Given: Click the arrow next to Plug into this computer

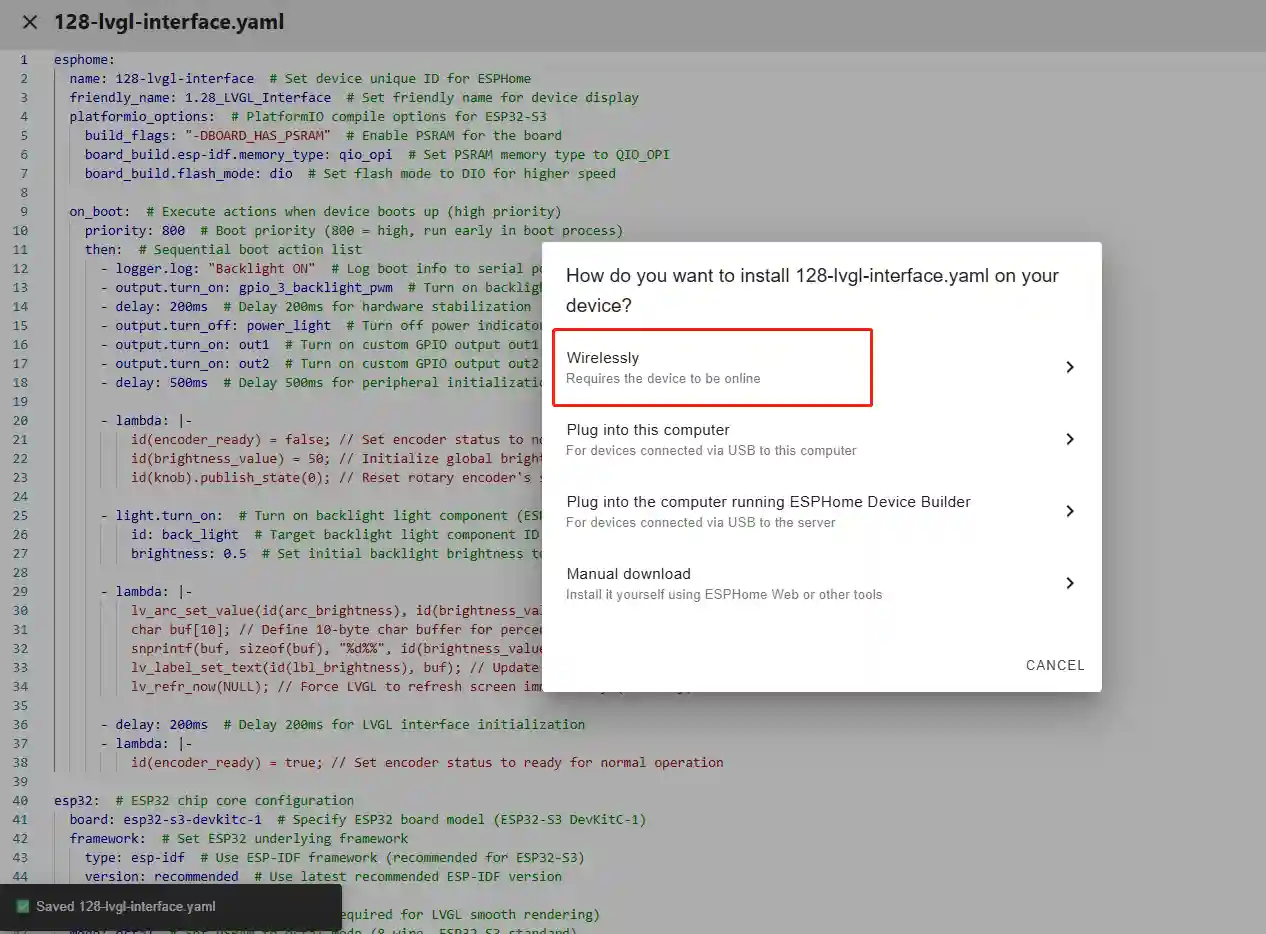Looking at the screenshot, I should pyautogui.click(x=1069, y=439).
